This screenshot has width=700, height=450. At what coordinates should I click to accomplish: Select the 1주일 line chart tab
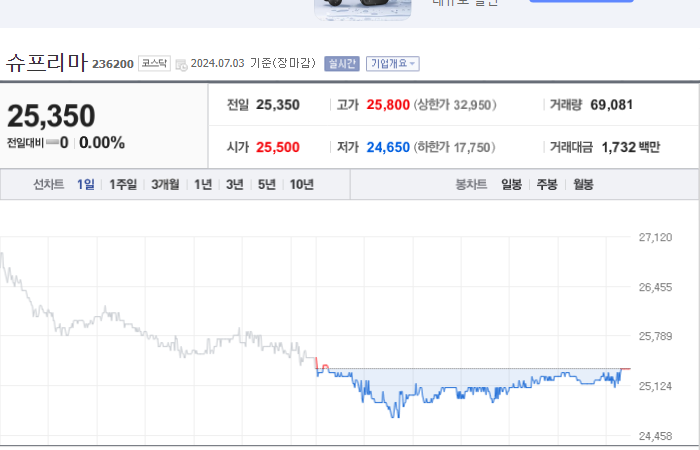(x=123, y=184)
